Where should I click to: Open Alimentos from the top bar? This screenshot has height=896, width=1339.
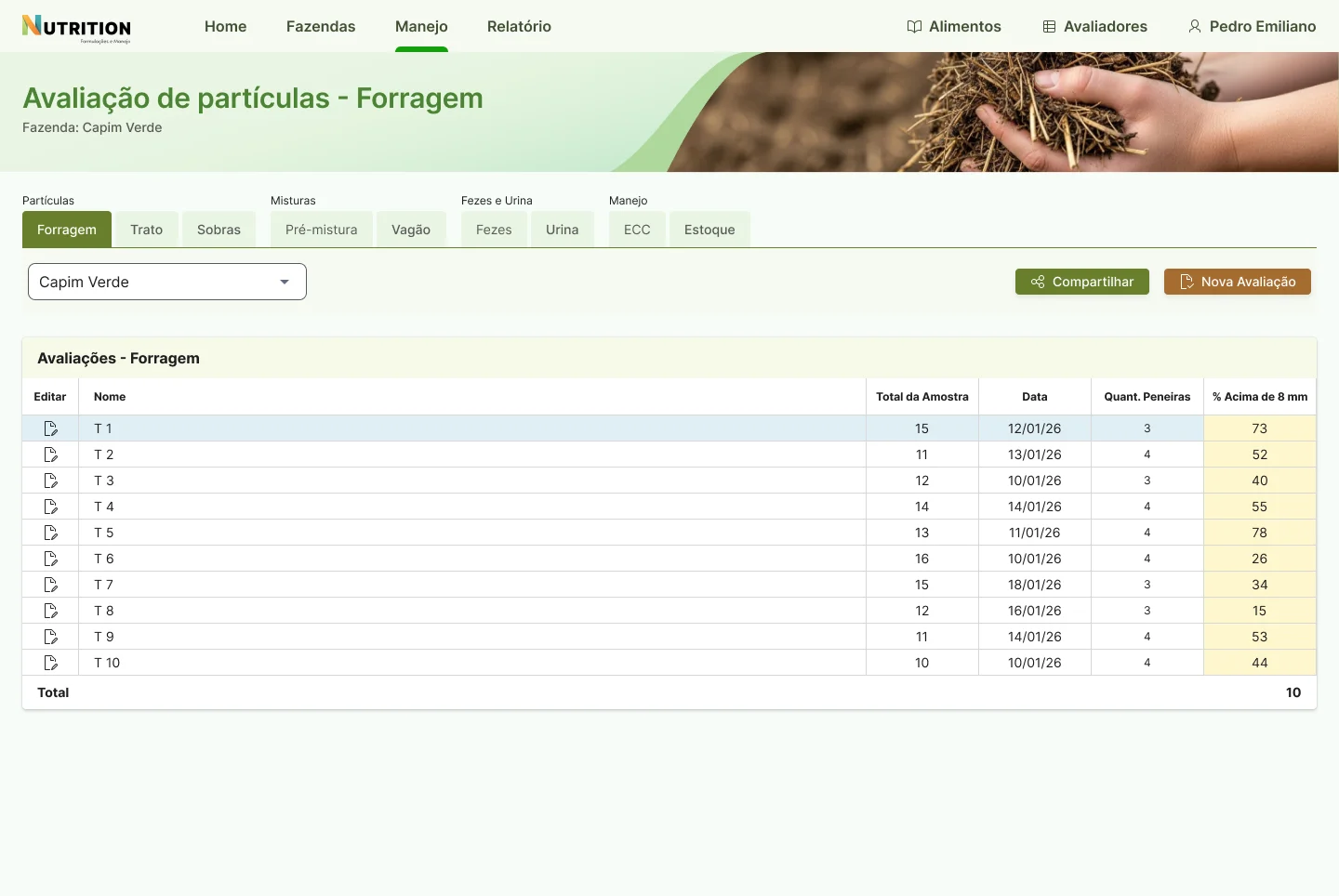click(x=954, y=26)
